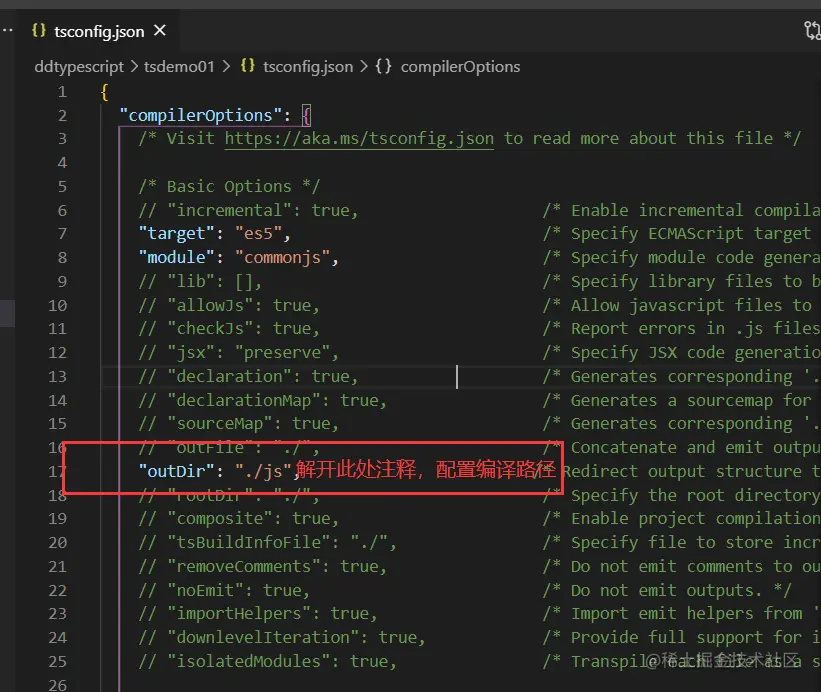
Task: Click the /* Basic Options */ comment
Action: point(229,186)
